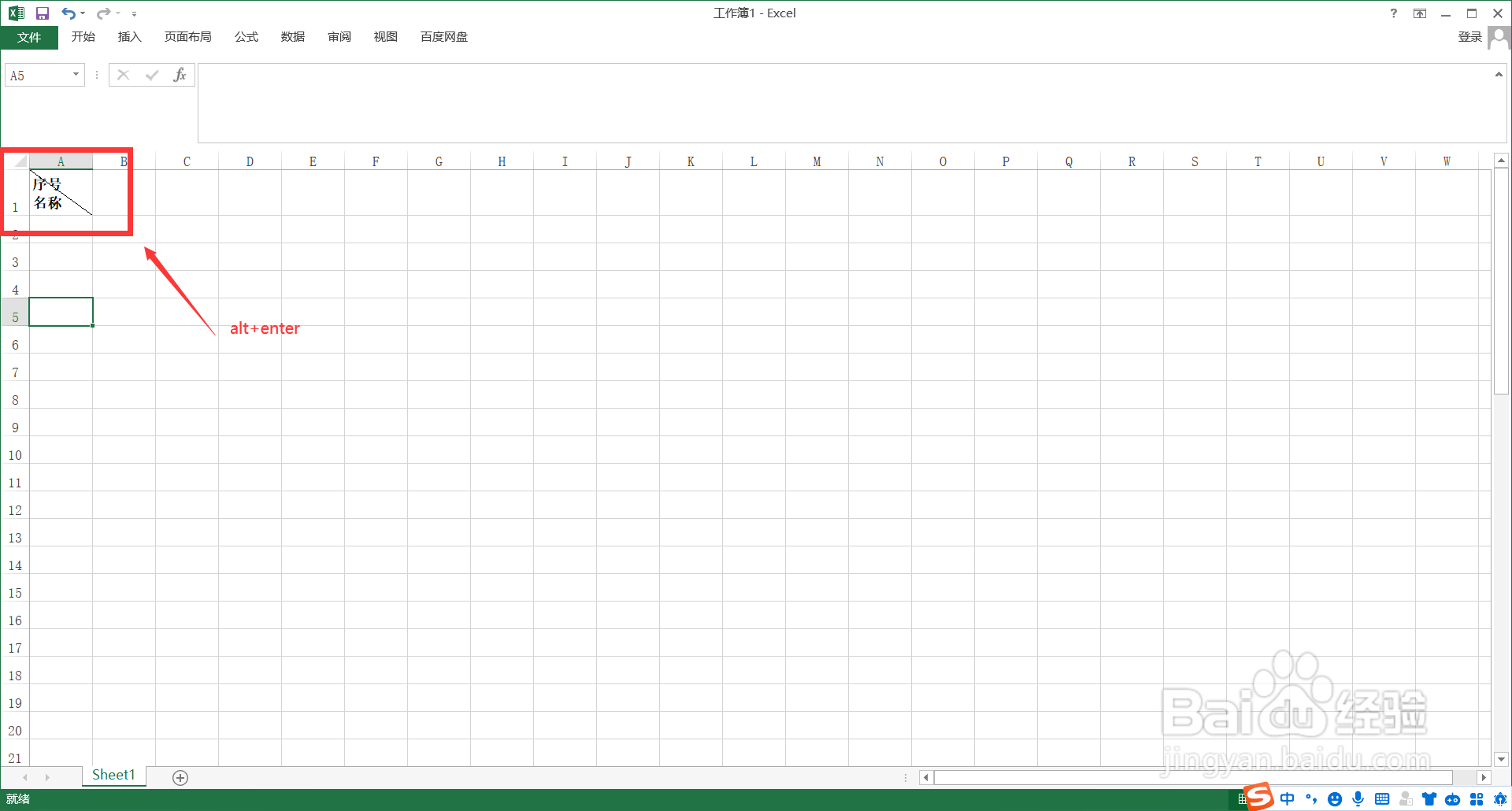Open Sogou game controller icon

coord(1453,799)
